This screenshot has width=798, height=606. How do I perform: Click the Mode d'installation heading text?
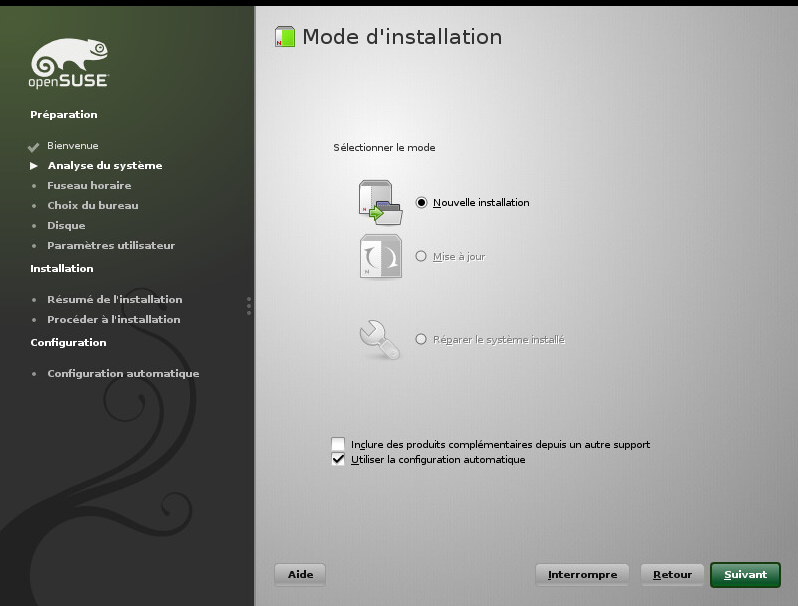coord(402,37)
